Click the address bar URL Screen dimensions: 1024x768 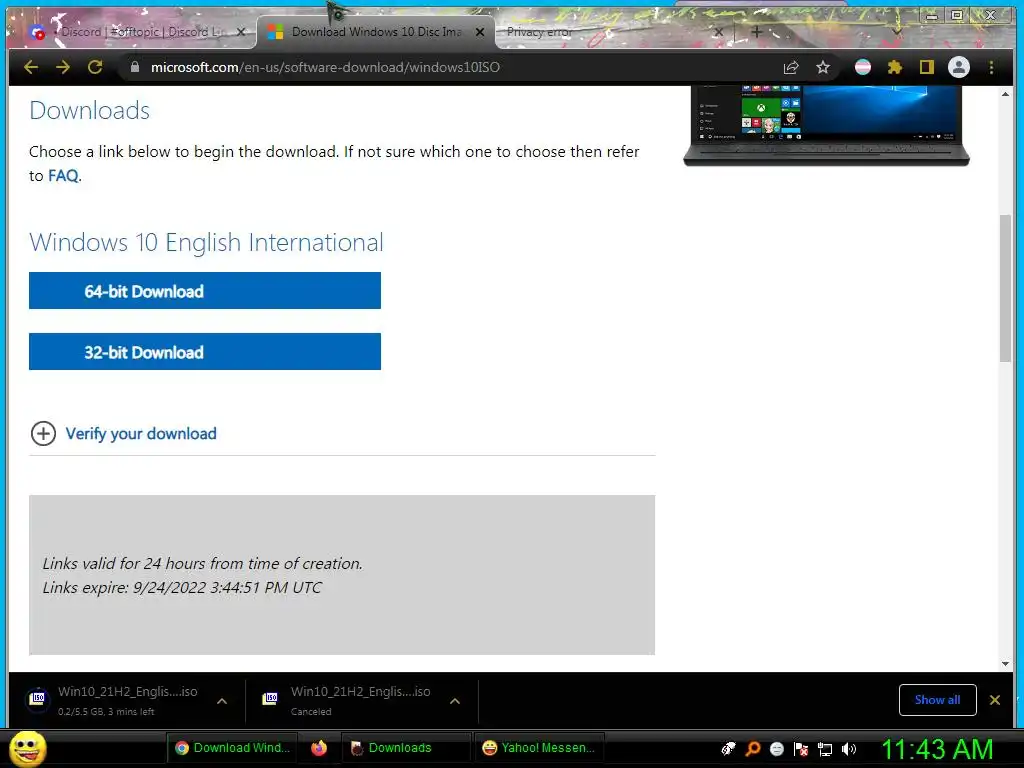pos(325,67)
